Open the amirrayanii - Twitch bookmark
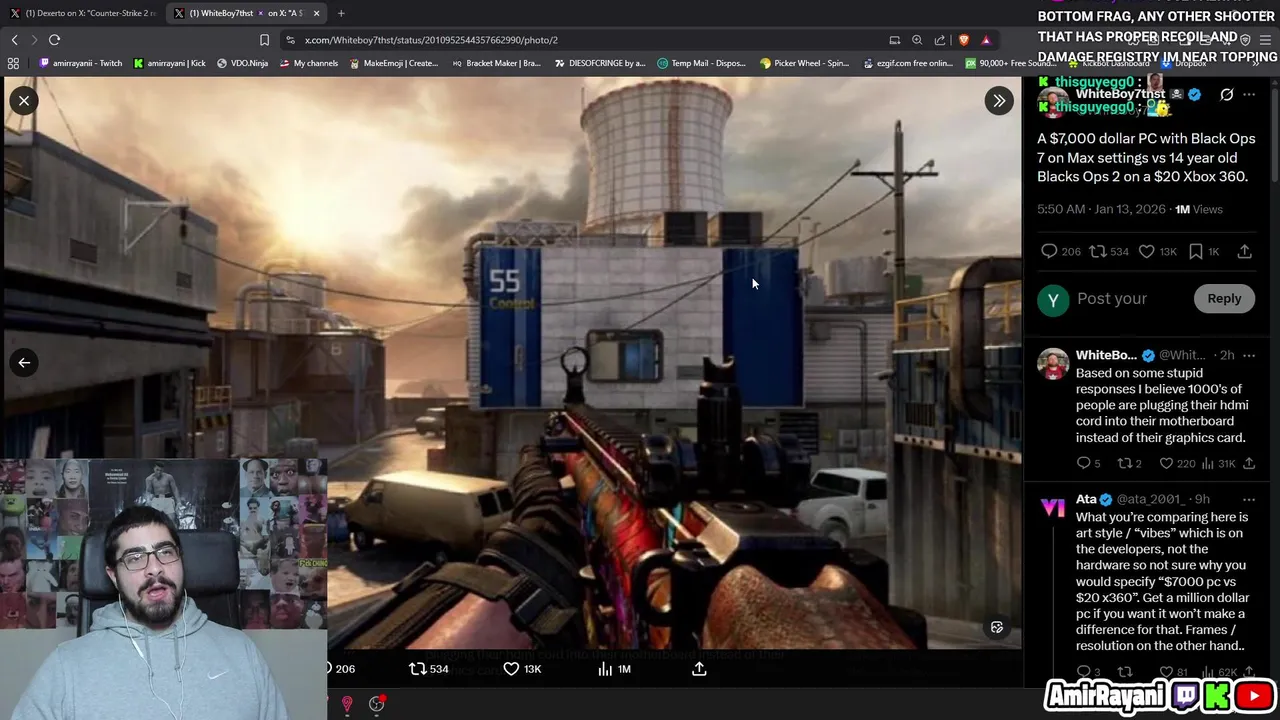 (81, 63)
